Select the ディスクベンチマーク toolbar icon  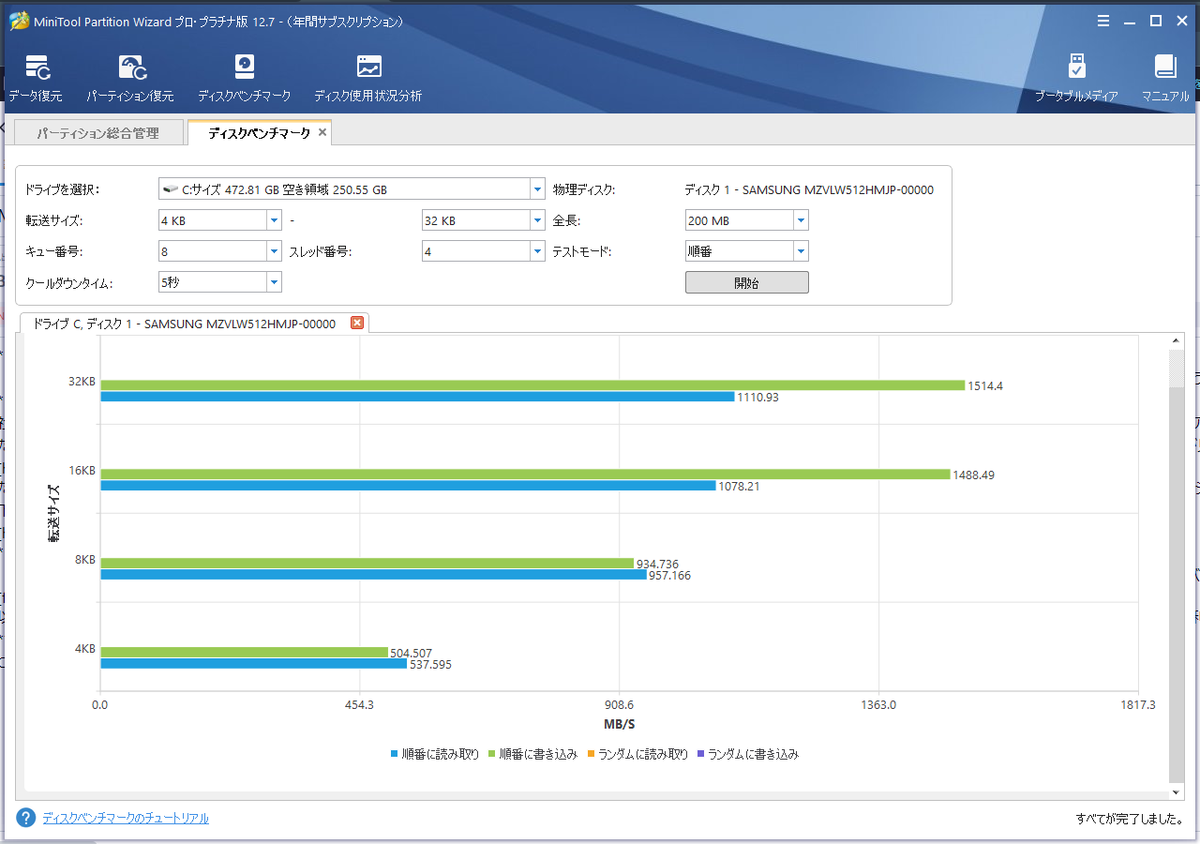pos(244,79)
